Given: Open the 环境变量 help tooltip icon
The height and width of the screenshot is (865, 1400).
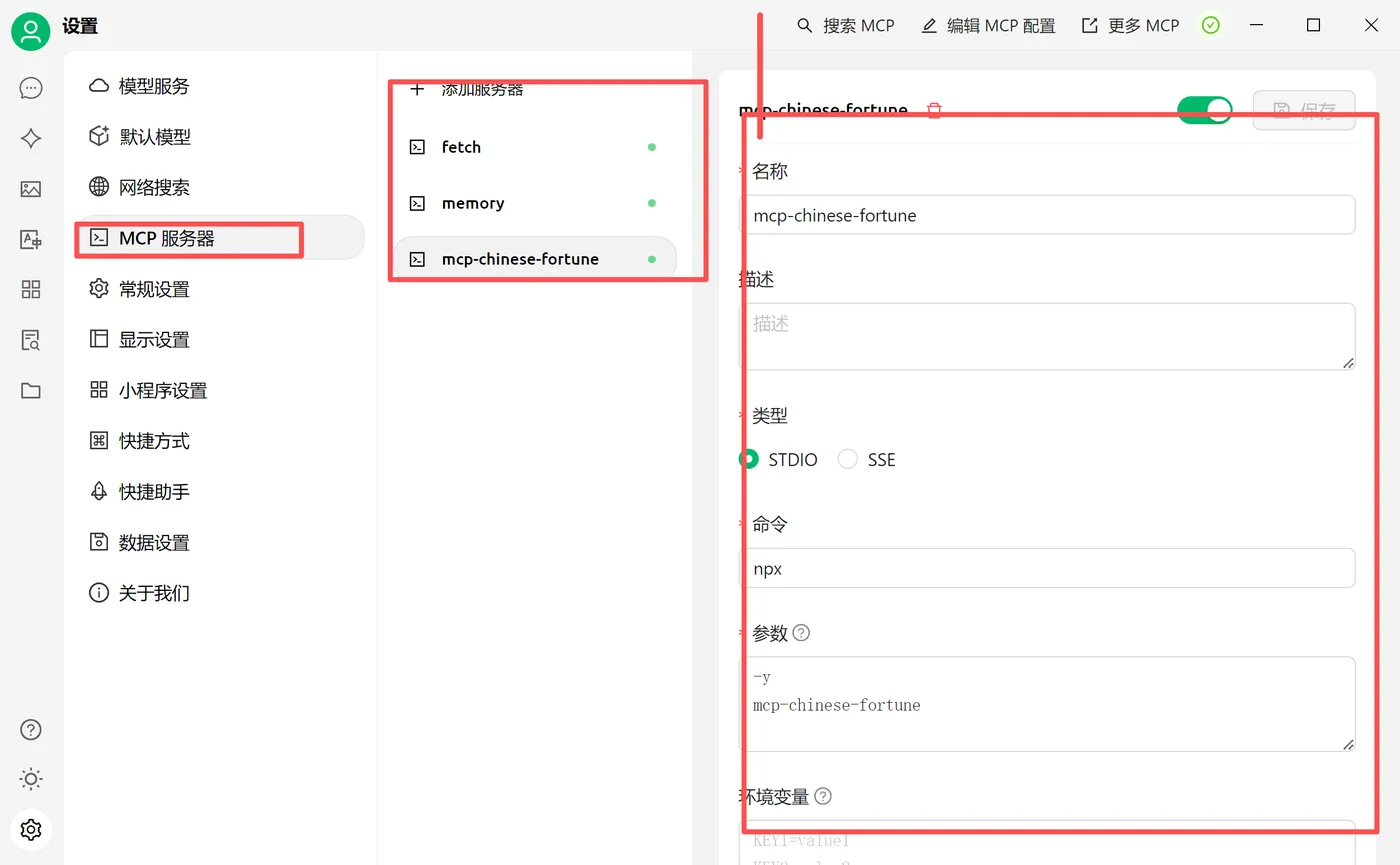Looking at the screenshot, I should [823, 796].
